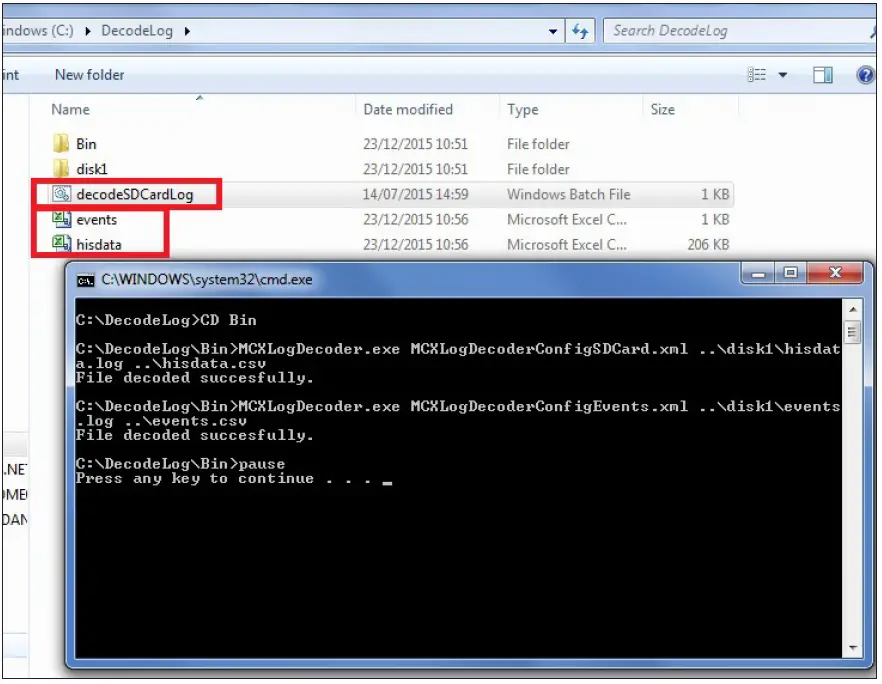
Task: Open the address bar history dropdown
Action: point(552,31)
